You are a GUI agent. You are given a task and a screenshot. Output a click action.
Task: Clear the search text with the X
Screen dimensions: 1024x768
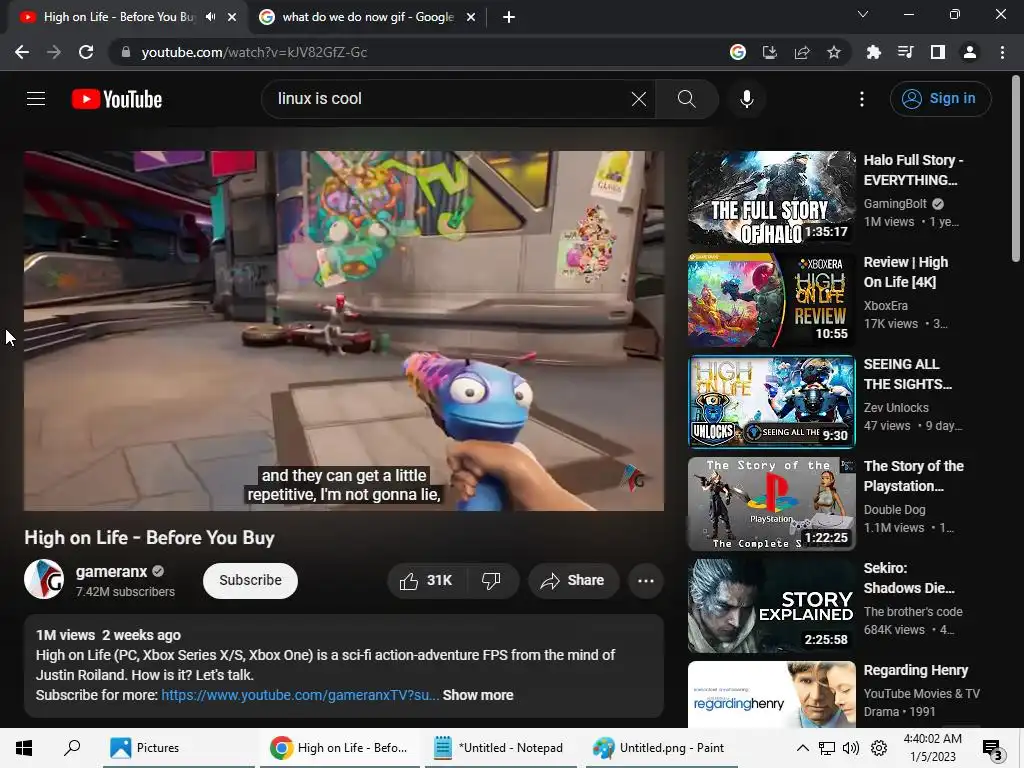pos(639,99)
